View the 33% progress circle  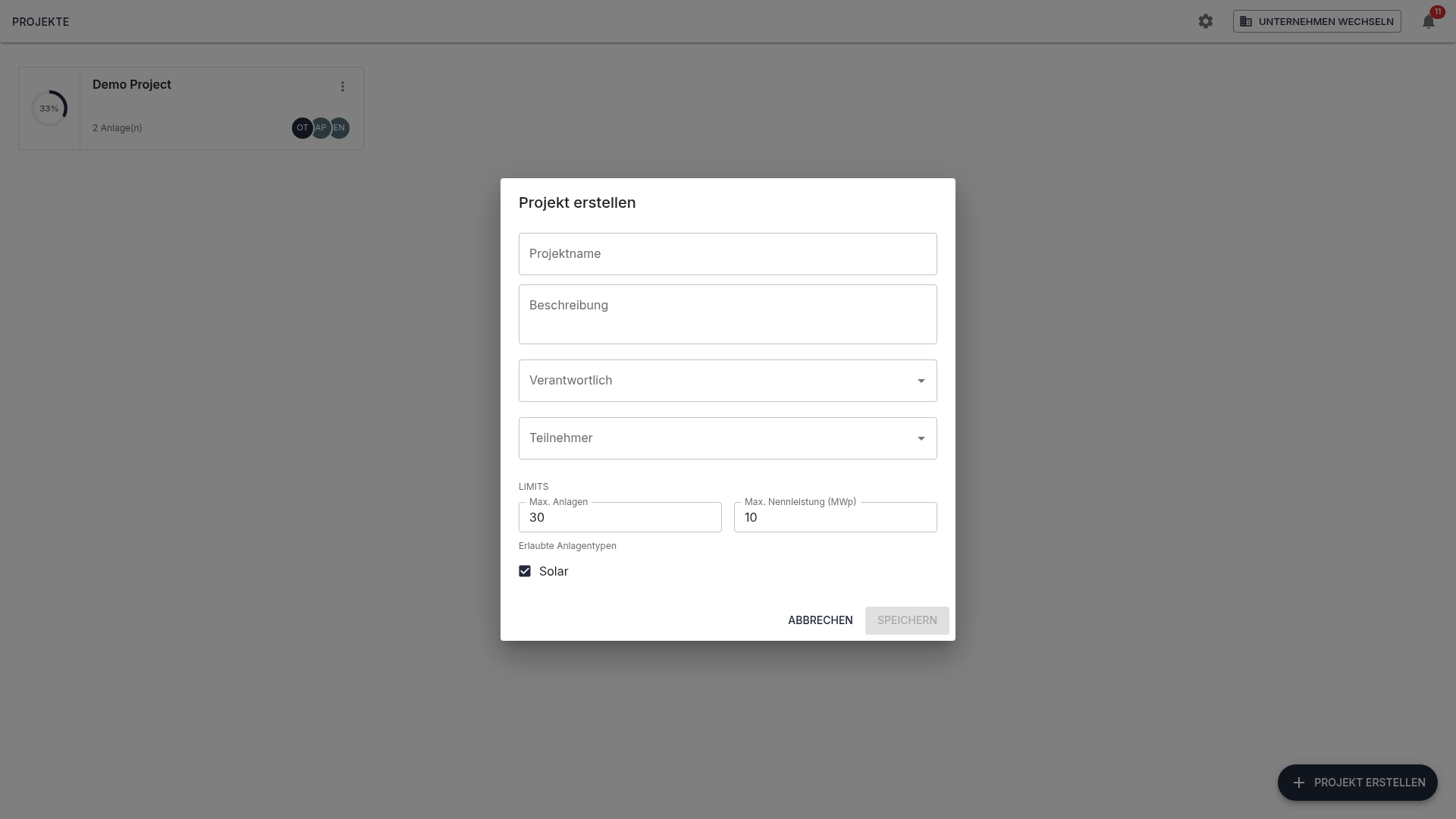click(x=49, y=108)
